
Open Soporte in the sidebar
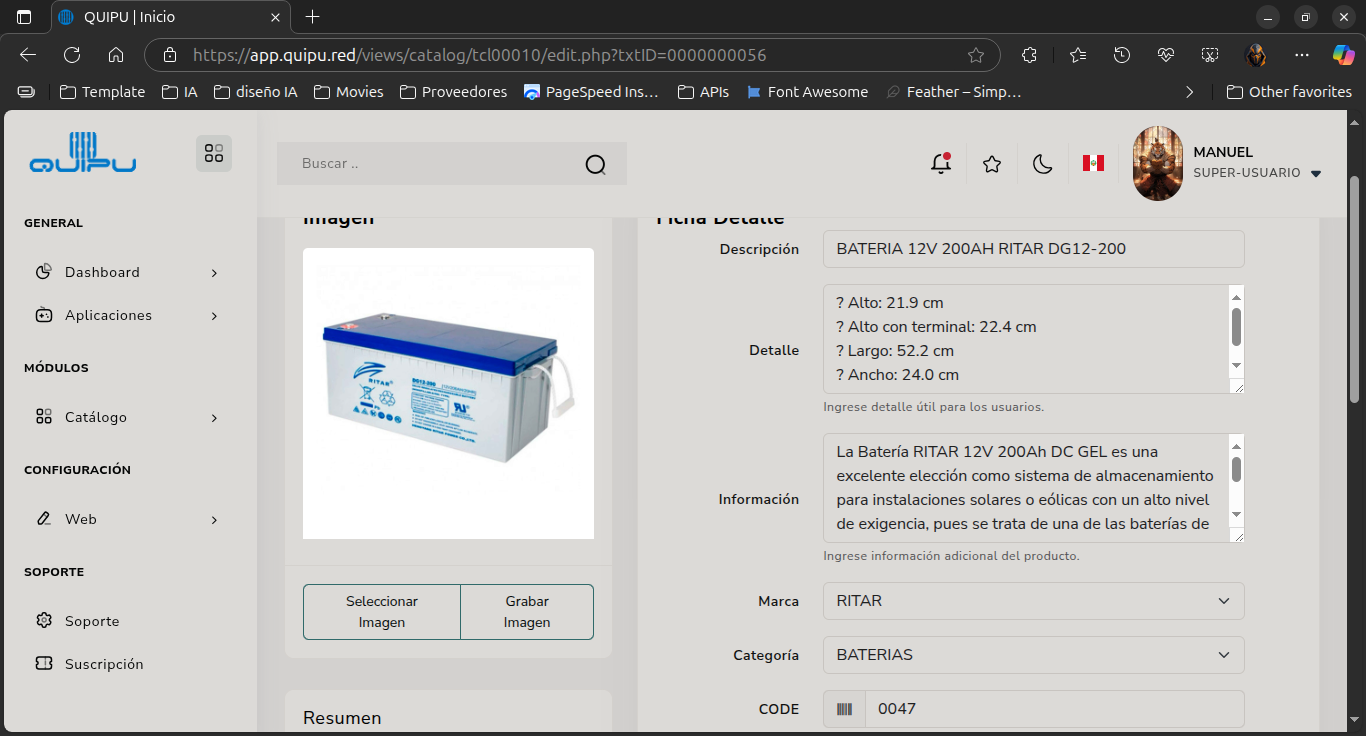coord(92,621)
